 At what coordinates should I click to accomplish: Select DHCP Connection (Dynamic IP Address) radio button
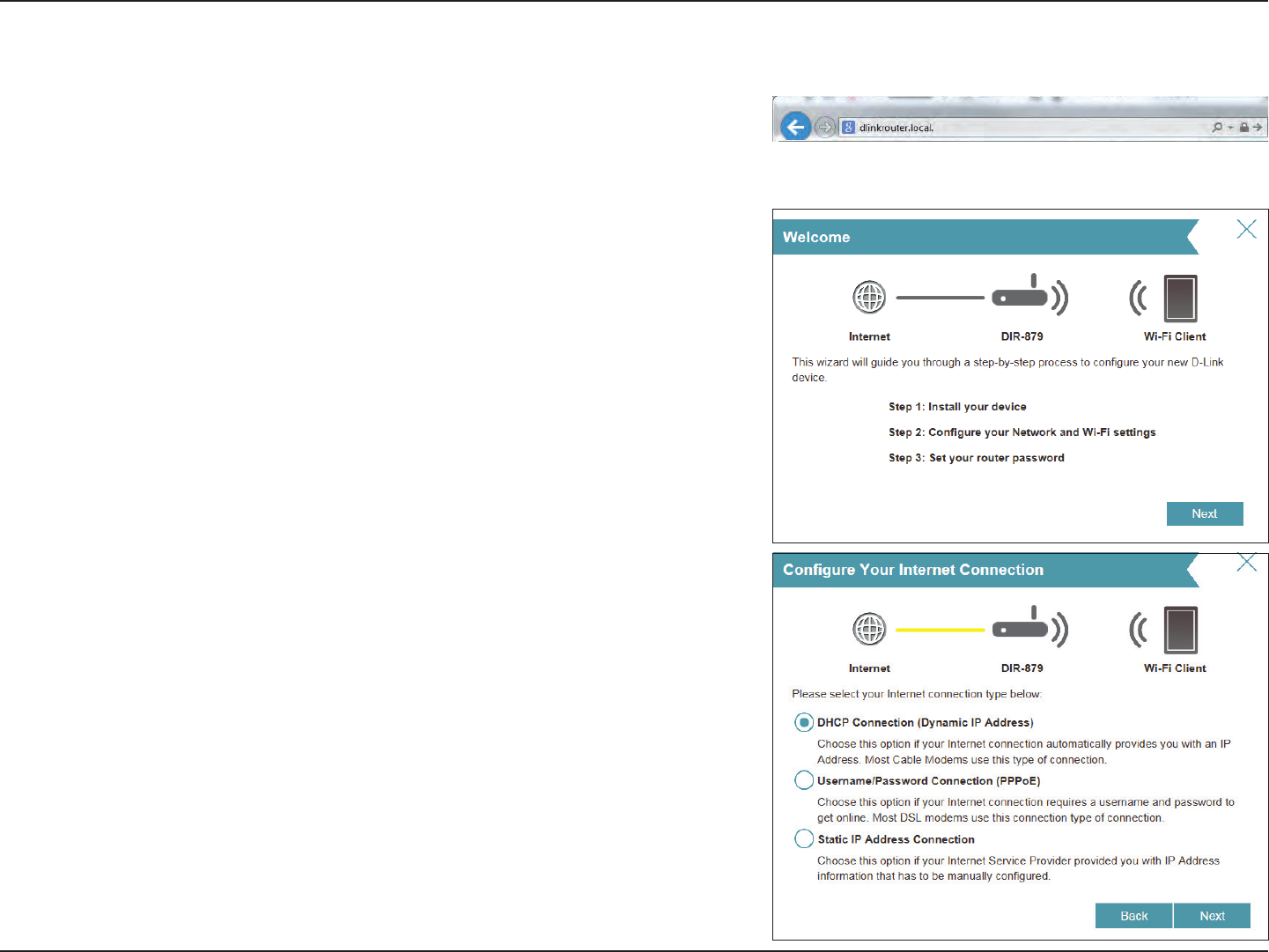[x=804, y=722]
